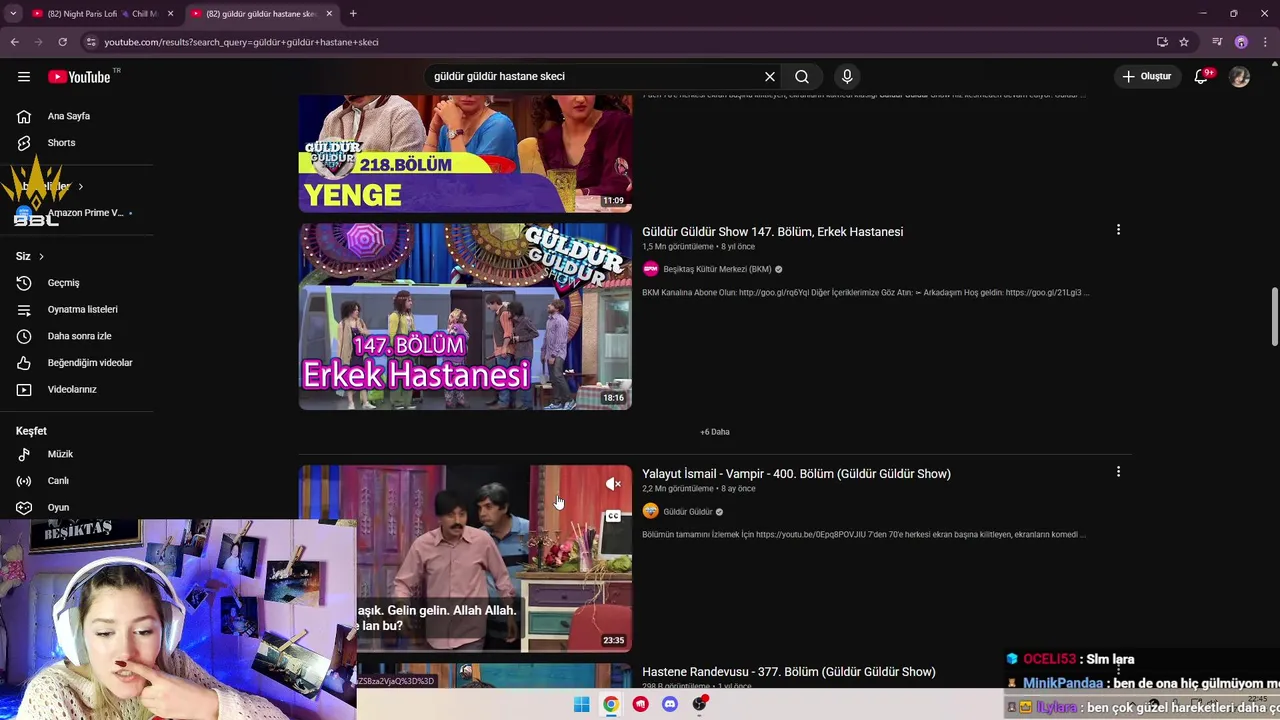
Task: Visit Beşiktaş Kültür Merkezi (BKM) channel
Action: click(x=717, y=269)
